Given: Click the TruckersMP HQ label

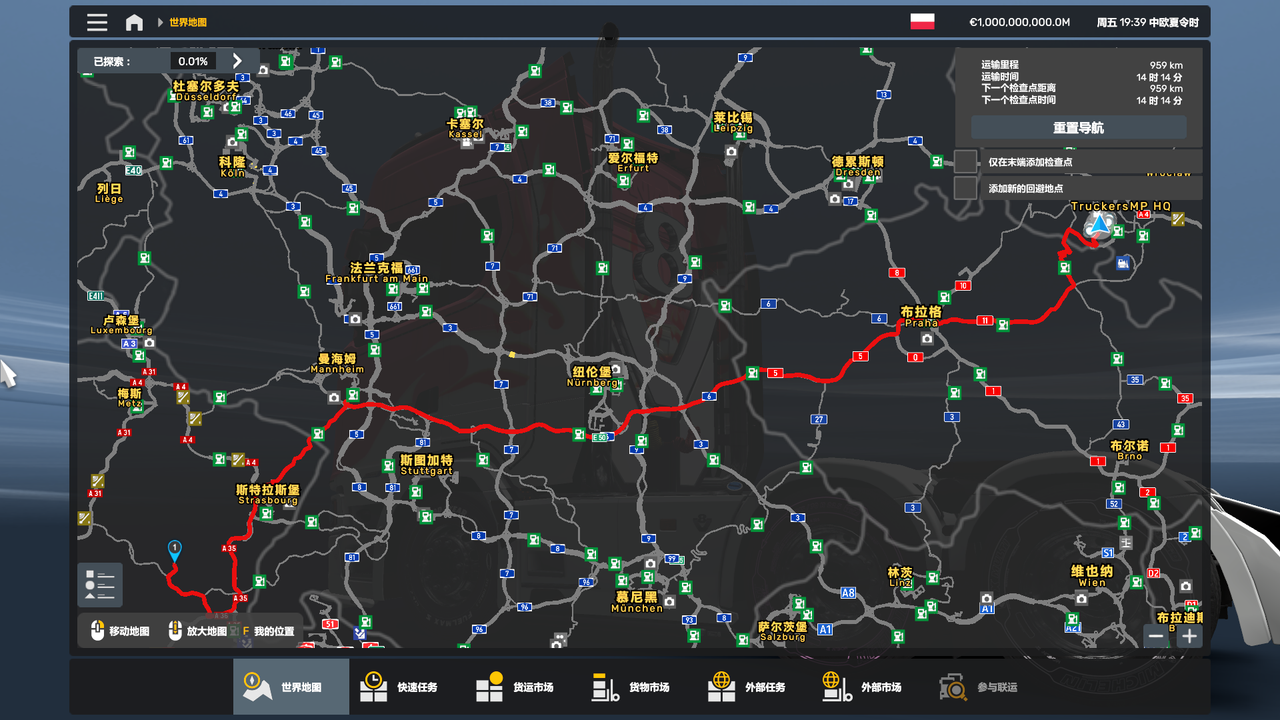Looking at the screenshot, I should click(1120, 206).
